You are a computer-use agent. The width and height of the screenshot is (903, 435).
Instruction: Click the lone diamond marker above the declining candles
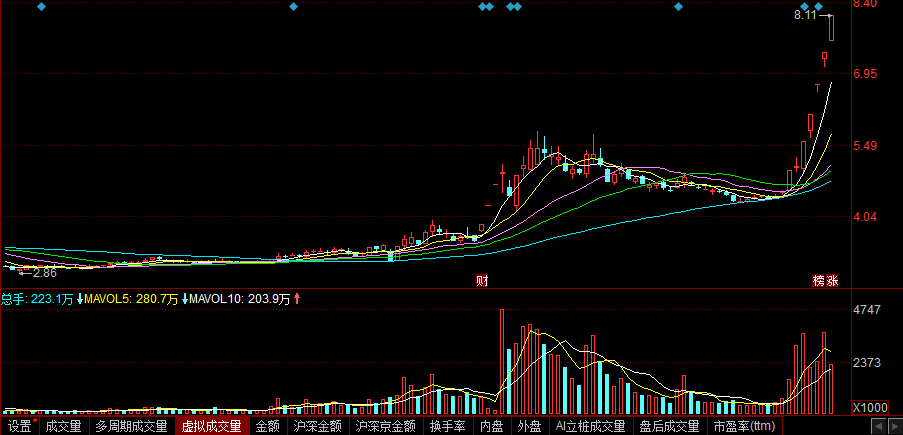point(678,7)
